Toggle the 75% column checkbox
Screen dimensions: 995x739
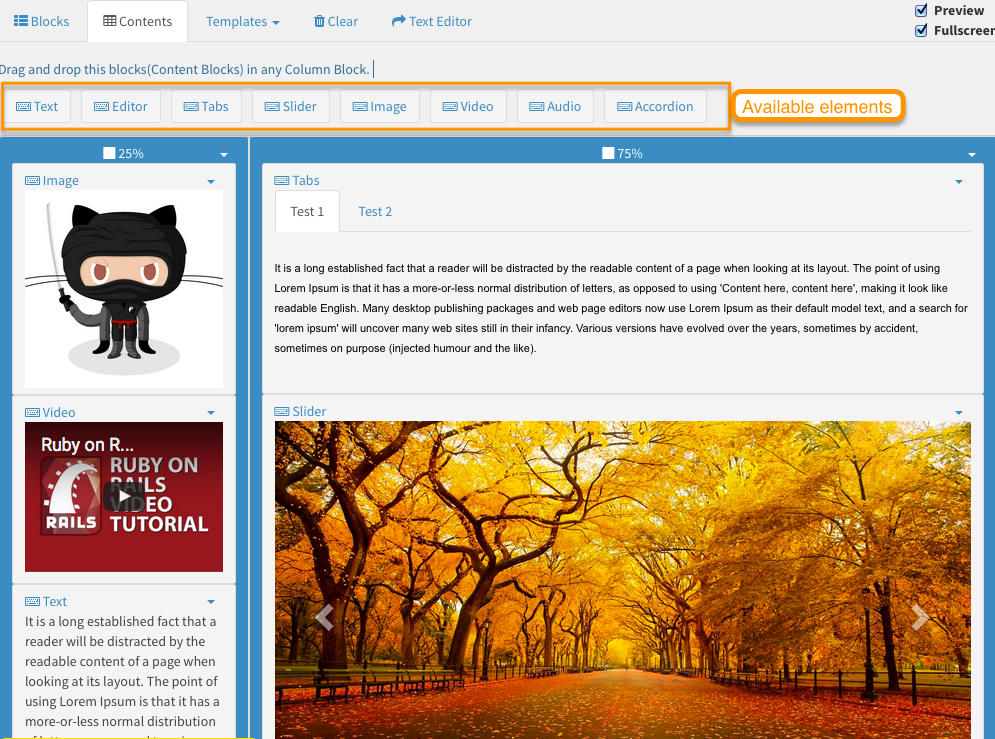coord(608,153)
